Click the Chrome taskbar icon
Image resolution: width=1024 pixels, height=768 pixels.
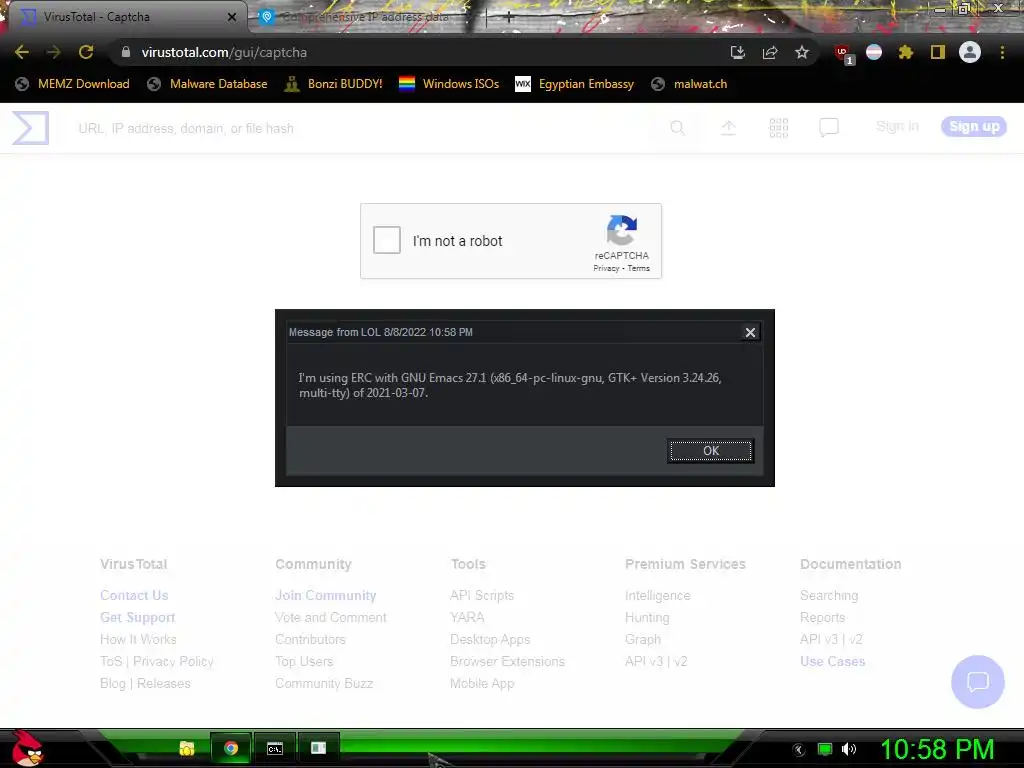coord(231,748)
